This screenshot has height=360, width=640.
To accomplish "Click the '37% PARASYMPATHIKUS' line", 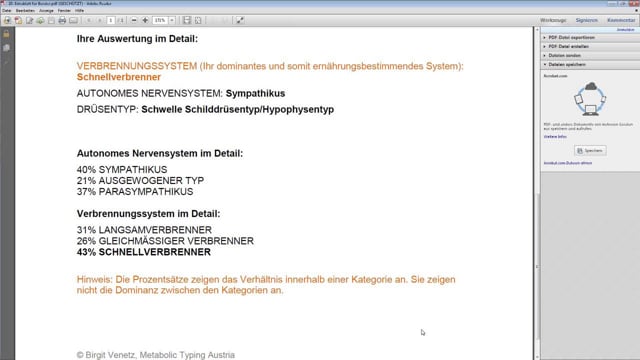I will 135,191.
